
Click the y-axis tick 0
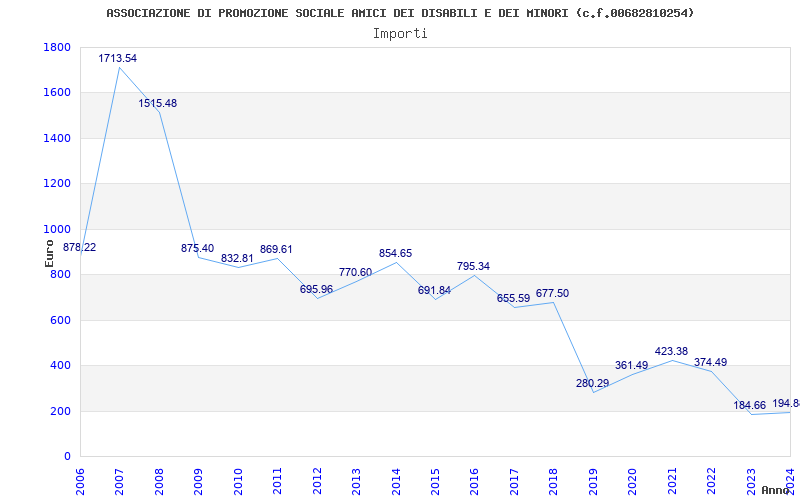67,457
